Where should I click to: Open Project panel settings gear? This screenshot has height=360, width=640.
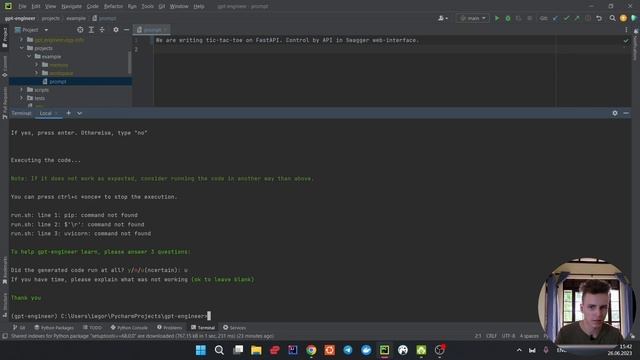116,30
